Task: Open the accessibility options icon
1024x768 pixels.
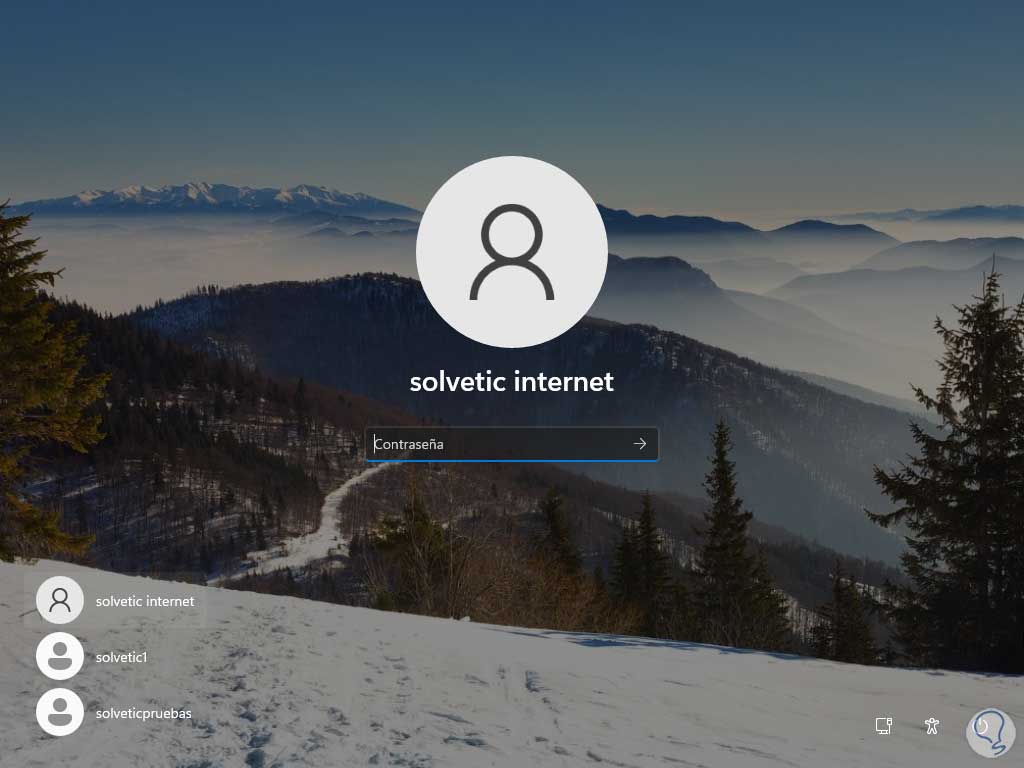Action: coord(932,726)
